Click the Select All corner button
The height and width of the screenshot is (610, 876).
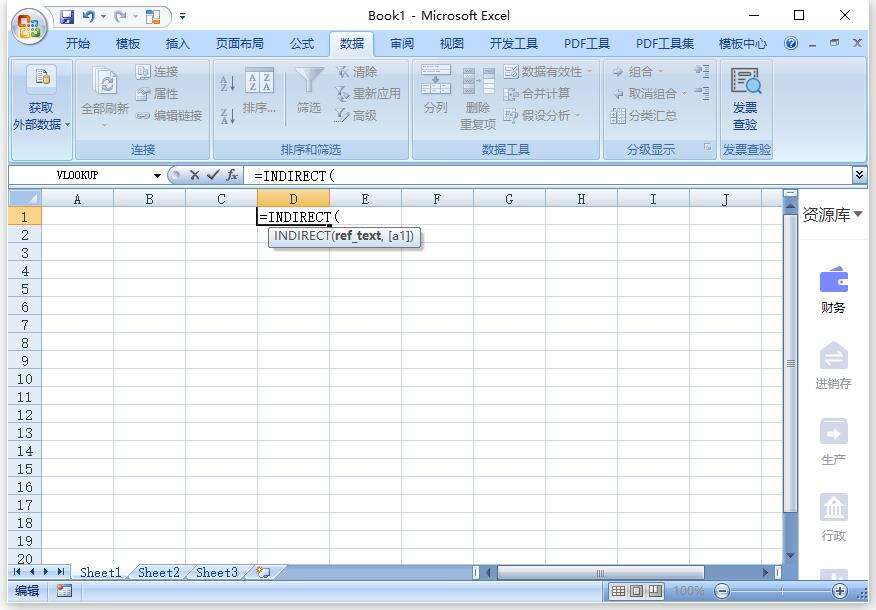click(x=25, y=198)
